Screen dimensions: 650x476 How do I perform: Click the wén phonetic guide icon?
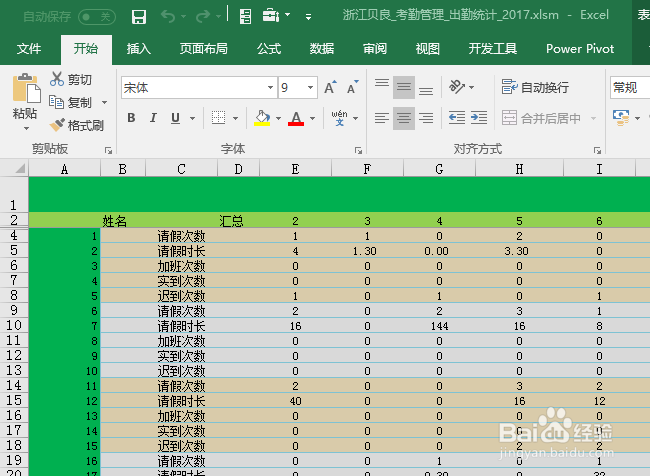point(340,118)
